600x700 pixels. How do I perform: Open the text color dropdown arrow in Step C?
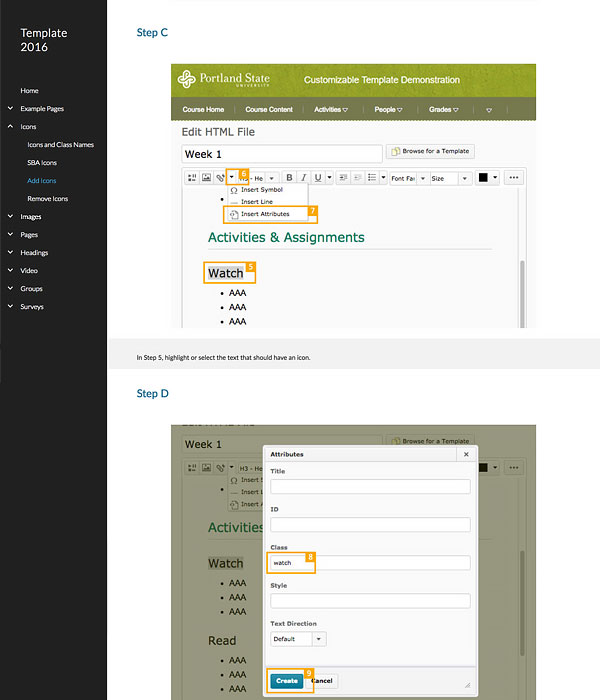[495, 178]
